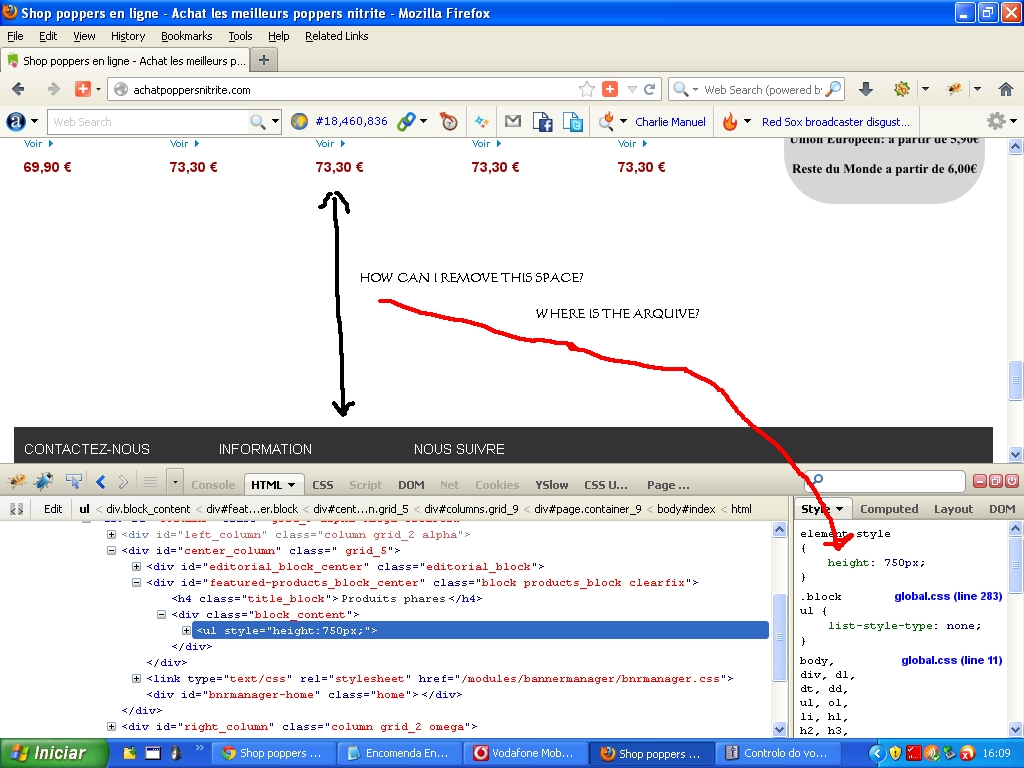The height and width of the screenshot is (768, 1024).
Task: Switch to Firebug CSS tab
Action: pos(323,485)
